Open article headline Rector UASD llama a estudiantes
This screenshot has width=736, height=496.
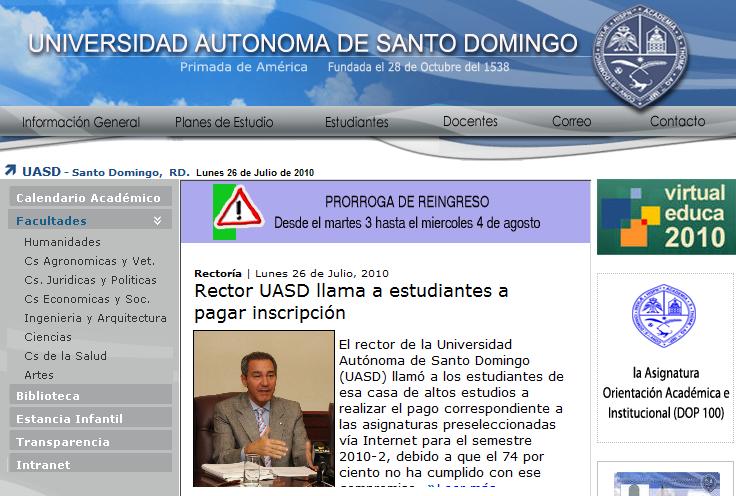pyautogui.click(x=351, y=302)
